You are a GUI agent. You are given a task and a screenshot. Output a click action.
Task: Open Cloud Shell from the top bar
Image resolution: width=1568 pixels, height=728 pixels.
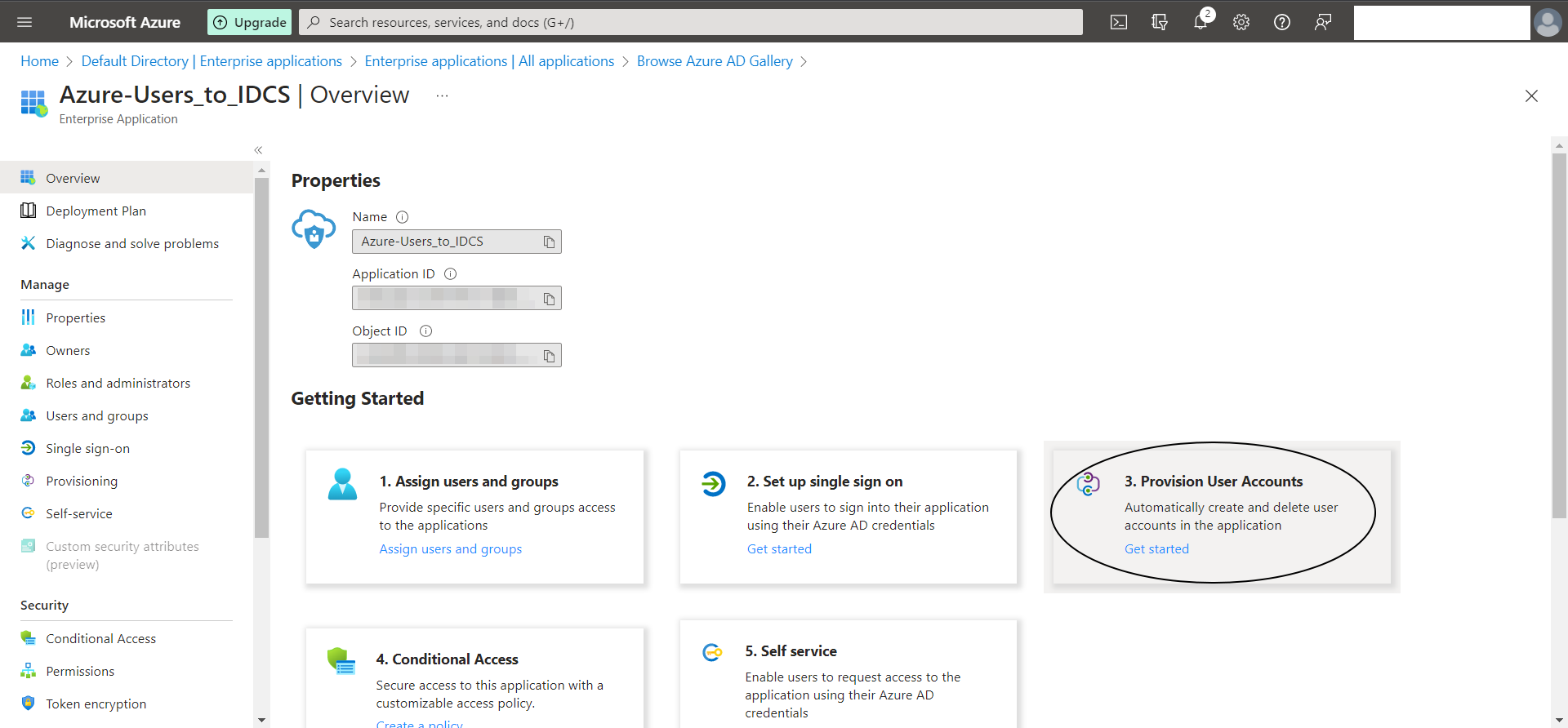tap(1119, 22)
